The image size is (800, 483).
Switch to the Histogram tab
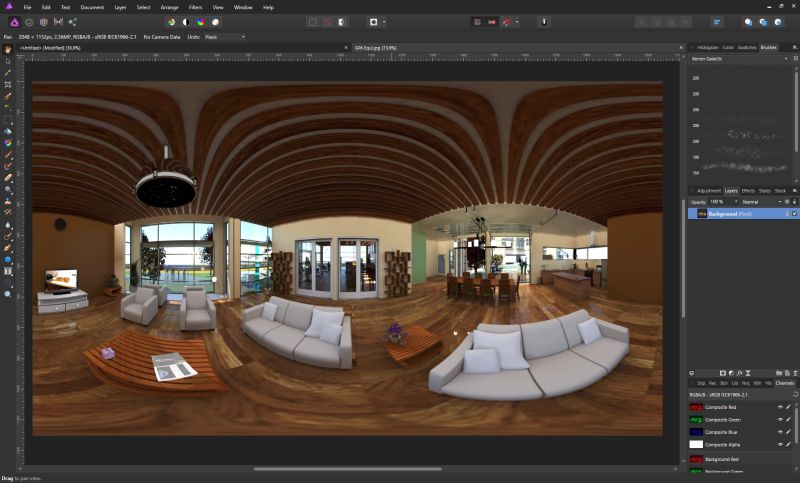[708, 47]
